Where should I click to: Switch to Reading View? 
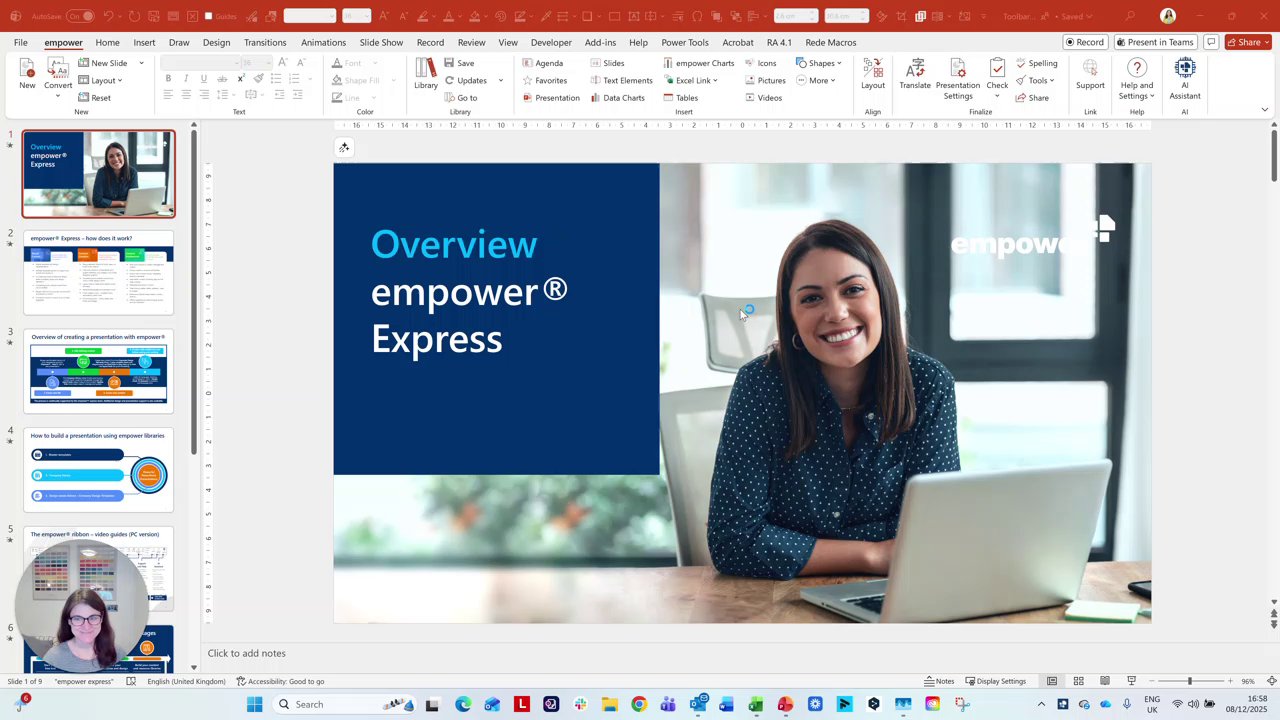tap(1105, 681)
